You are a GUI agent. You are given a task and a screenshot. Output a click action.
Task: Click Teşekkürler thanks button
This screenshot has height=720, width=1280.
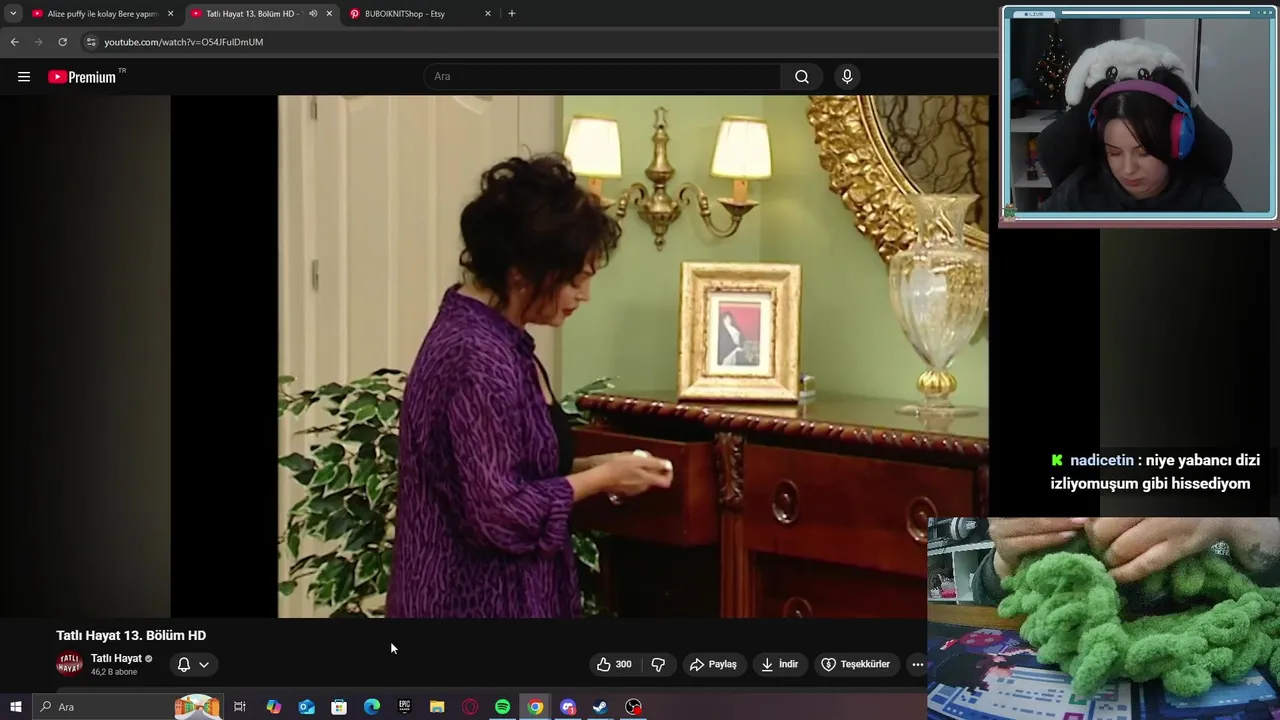tap(855, 664)
